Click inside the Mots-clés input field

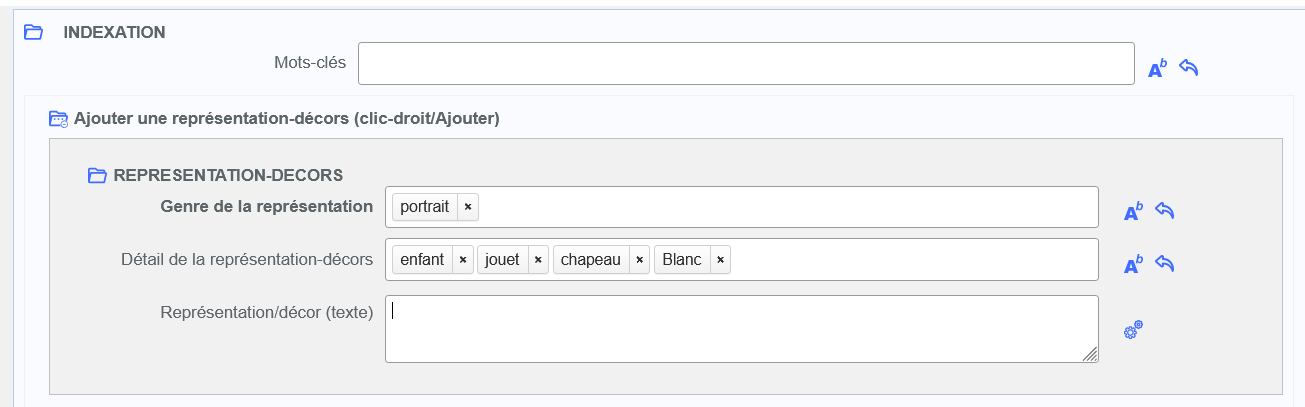tap(745, 64)
